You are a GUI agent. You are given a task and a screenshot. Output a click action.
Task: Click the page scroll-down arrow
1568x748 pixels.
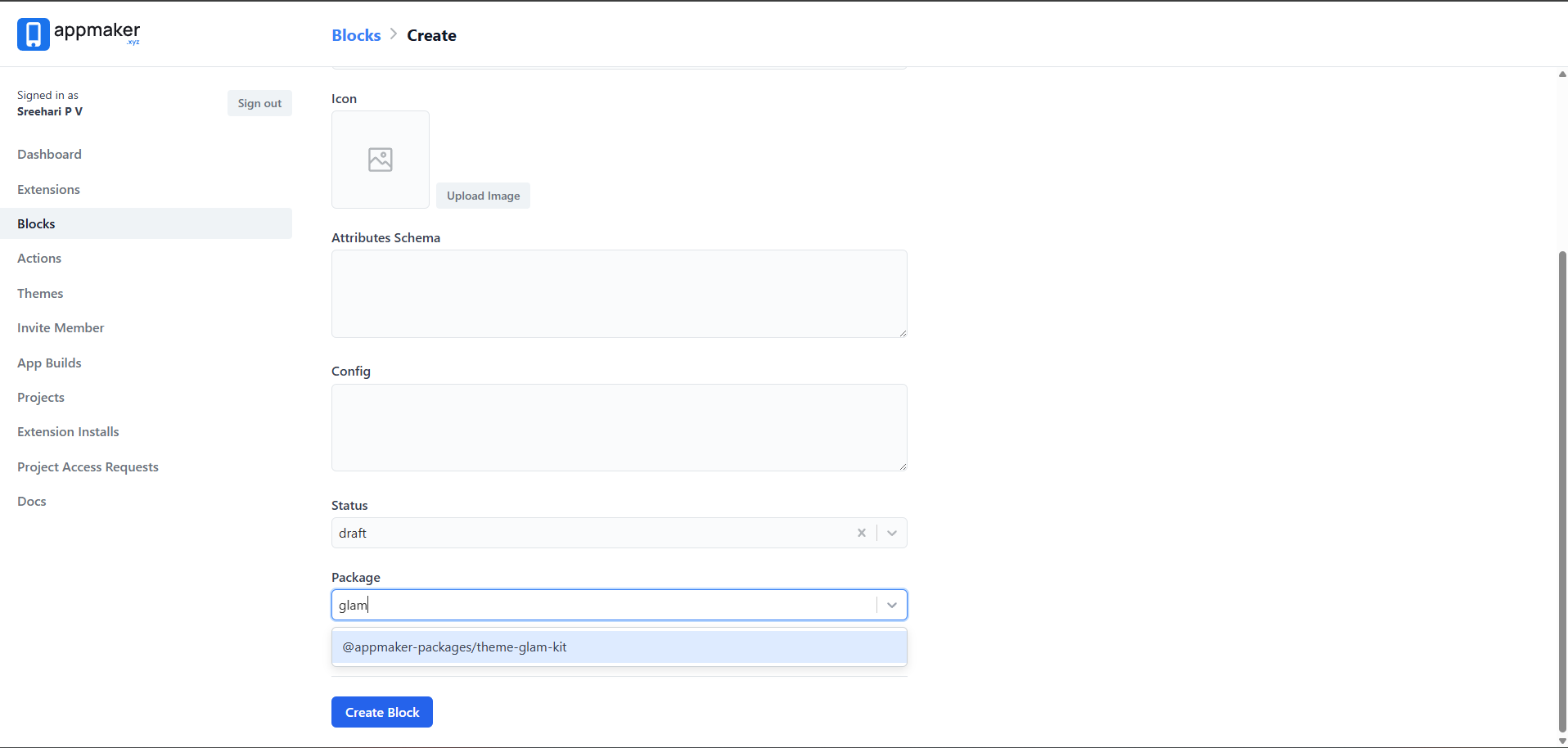point(1561,741)
